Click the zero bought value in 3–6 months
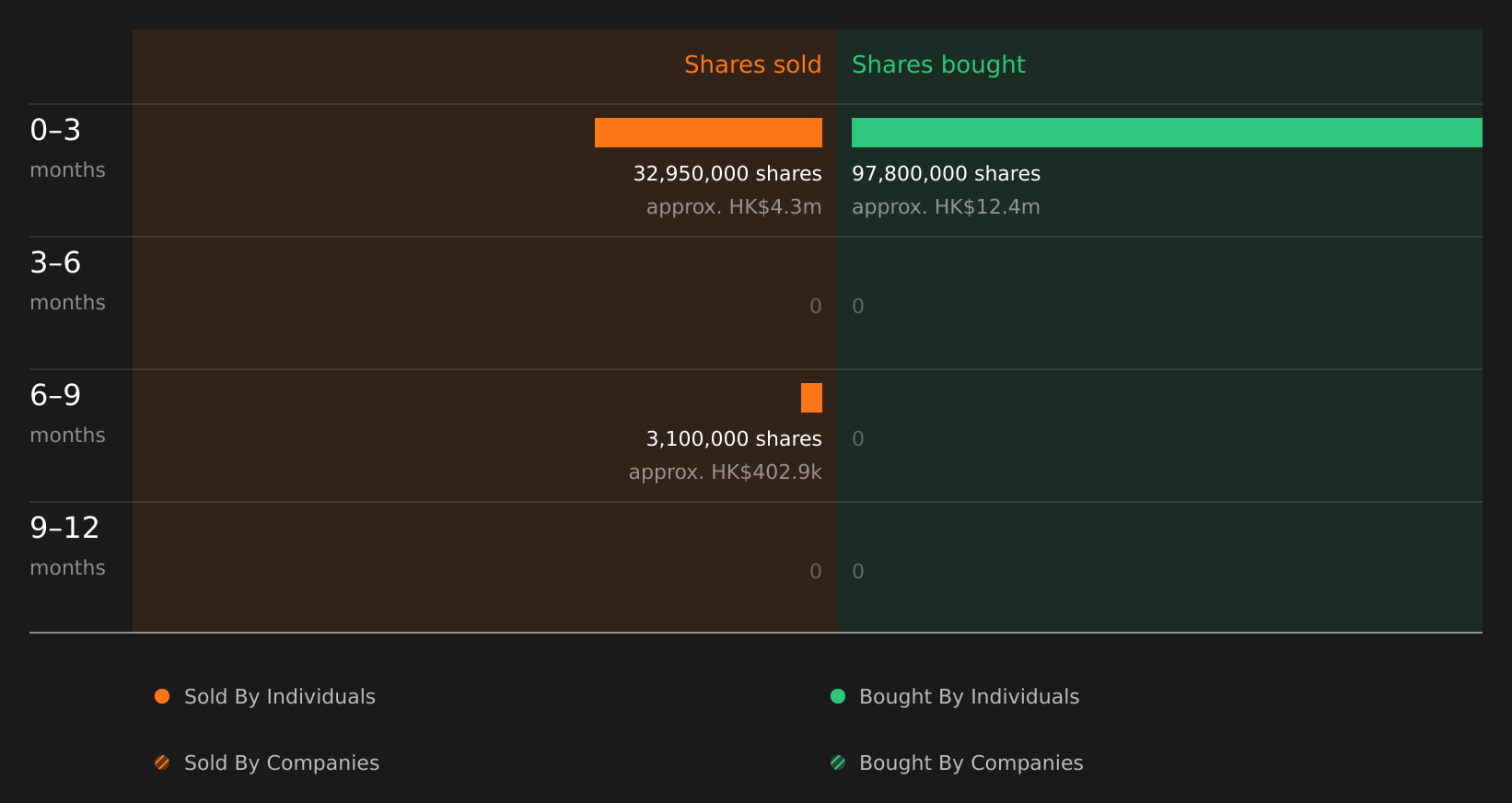The image size is (1512, 803). tap(858, 307)
